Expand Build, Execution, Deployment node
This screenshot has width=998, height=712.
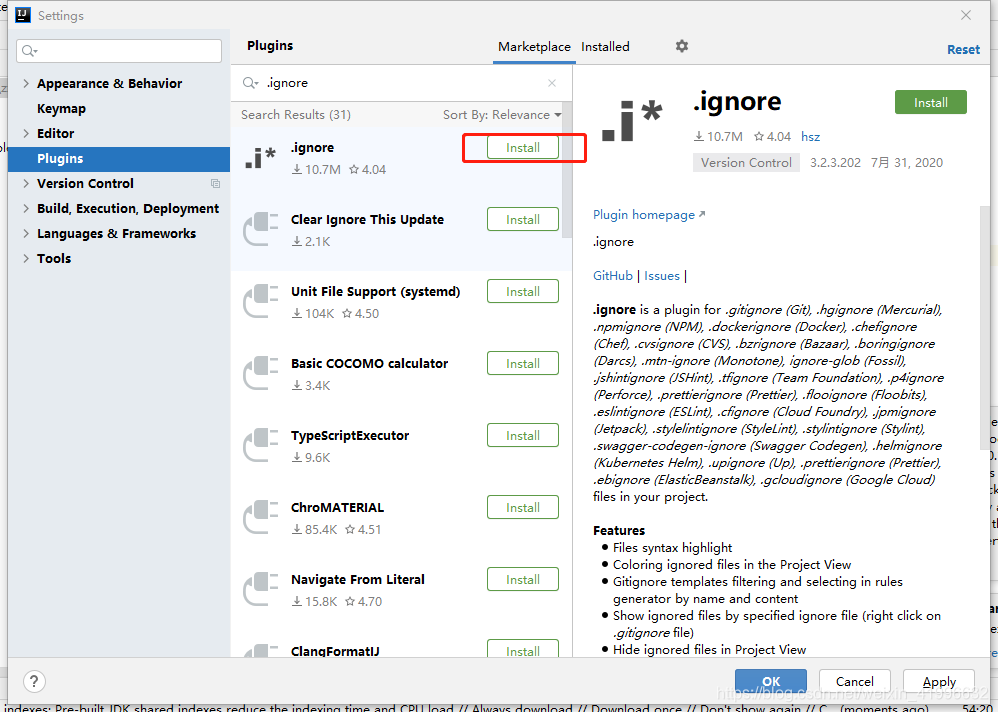(x=26, y=208)
